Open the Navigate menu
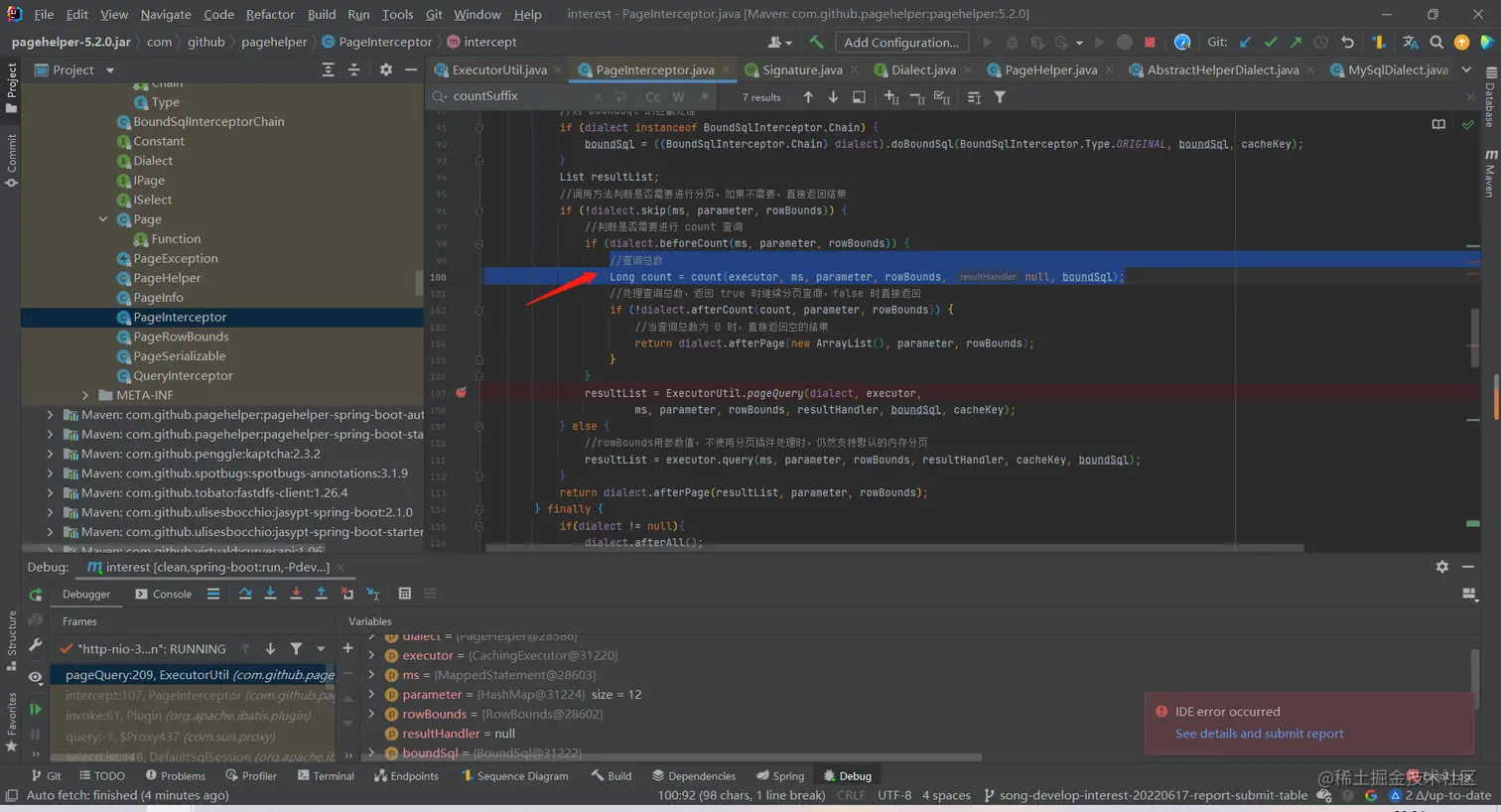Image resolution: width=1501 pixels, height=812 pixels. coord(166,14)
